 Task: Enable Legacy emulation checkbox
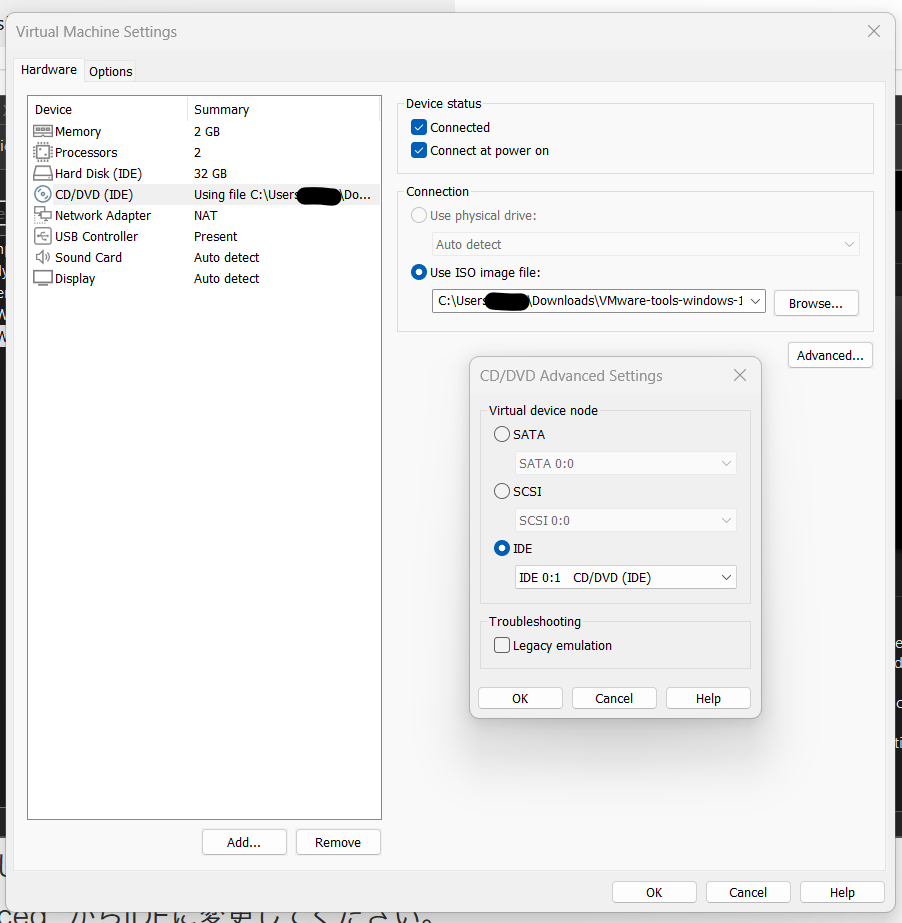[x=502, y=646]
